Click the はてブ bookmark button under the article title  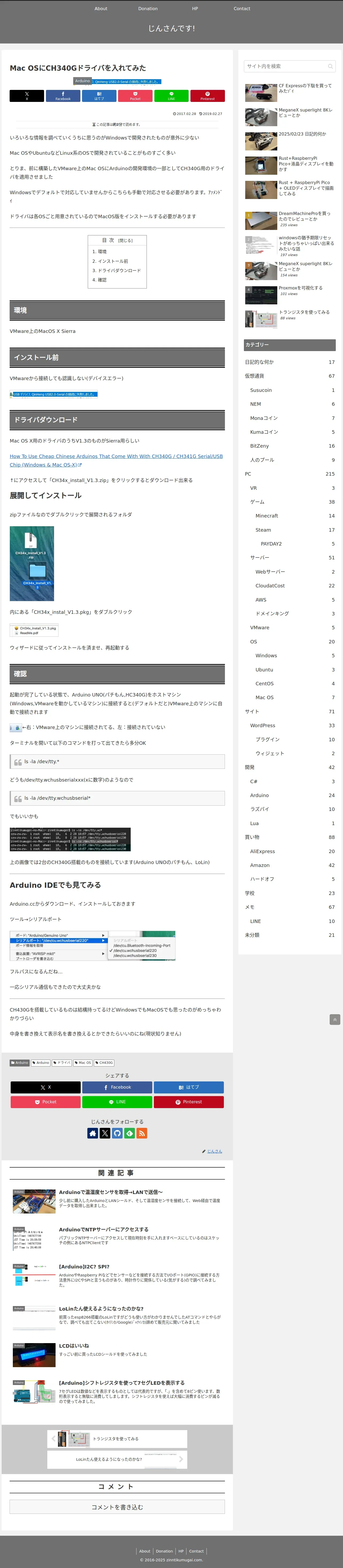pyautogui.click(x=99, y=95)
